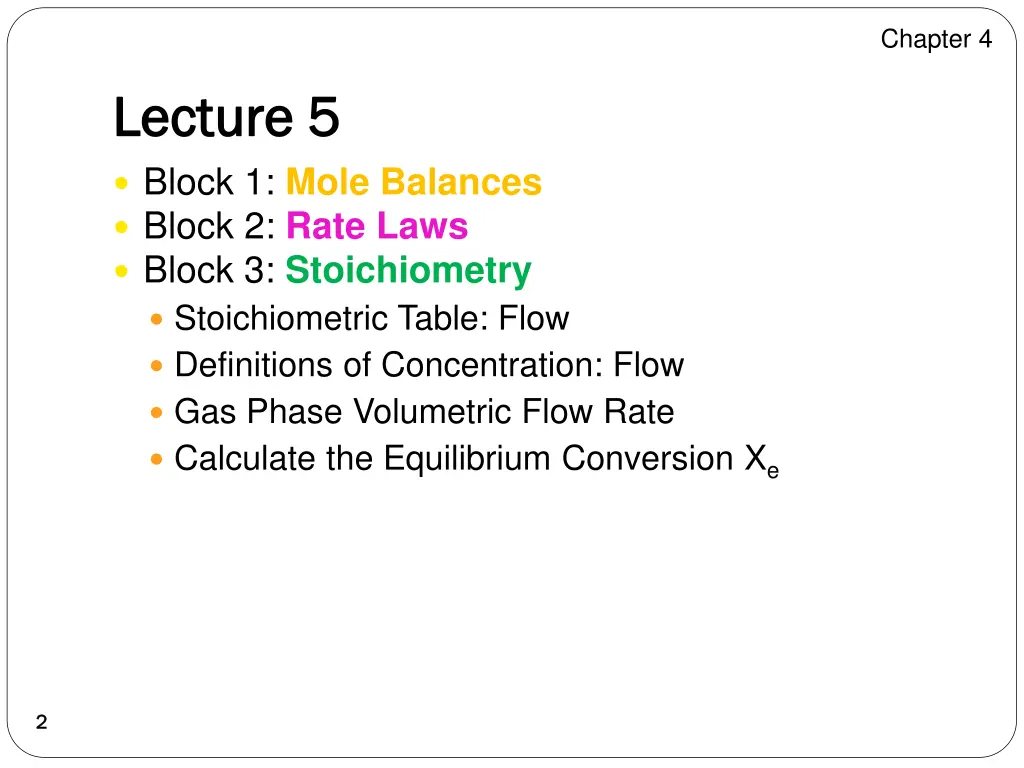This screenshot has width=1024, height=768.
Task: Click the magenta "Rate Laws" text
Action: click(377, 226)
